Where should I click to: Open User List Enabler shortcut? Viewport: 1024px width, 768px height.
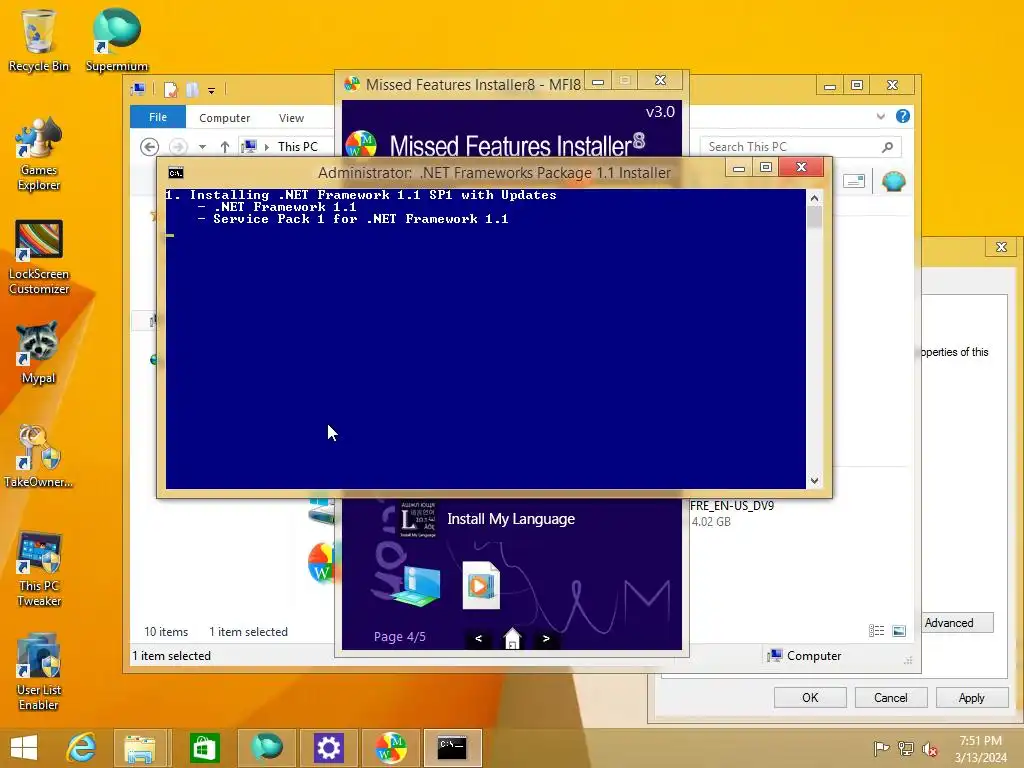(39, 673)
